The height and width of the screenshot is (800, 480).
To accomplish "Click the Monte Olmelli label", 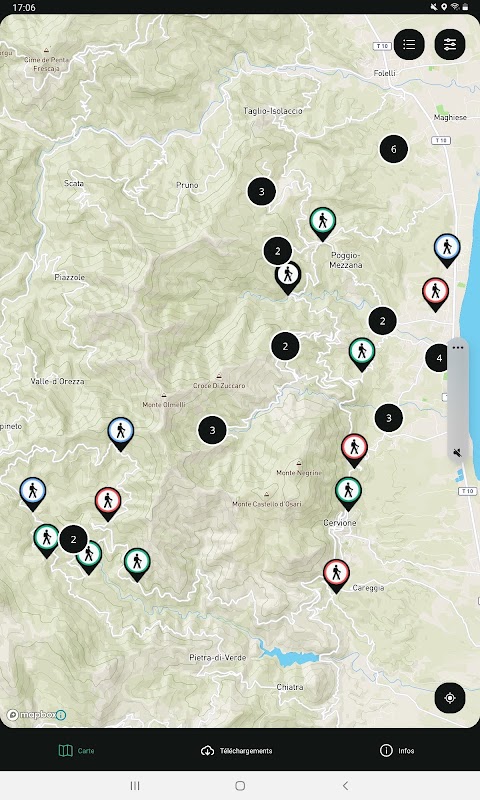I will click(x=164, y=405).
